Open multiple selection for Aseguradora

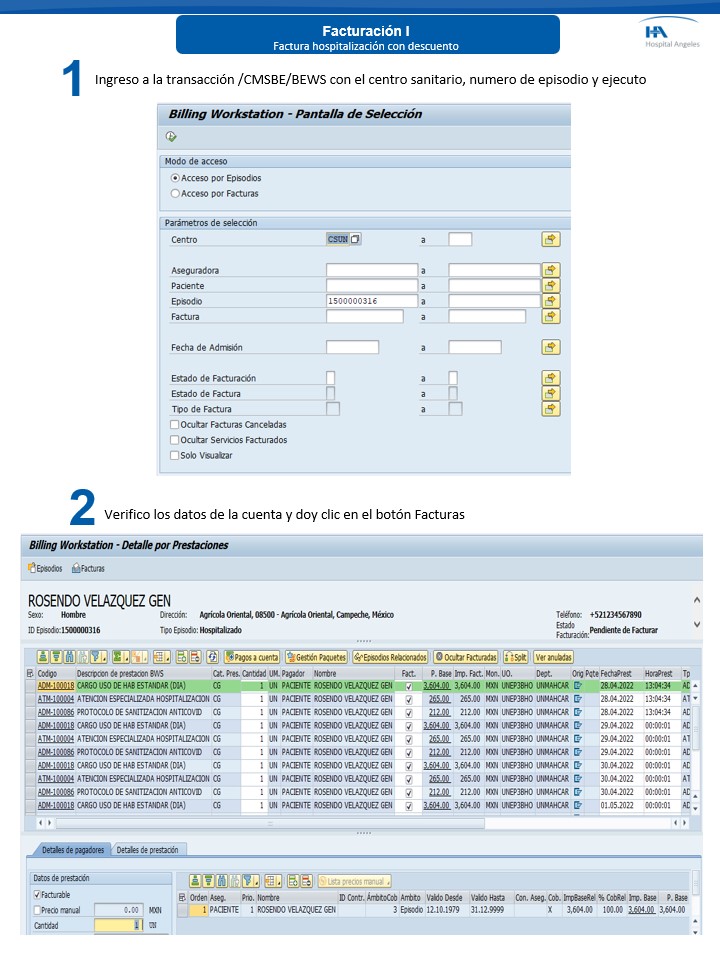[550, 271]
